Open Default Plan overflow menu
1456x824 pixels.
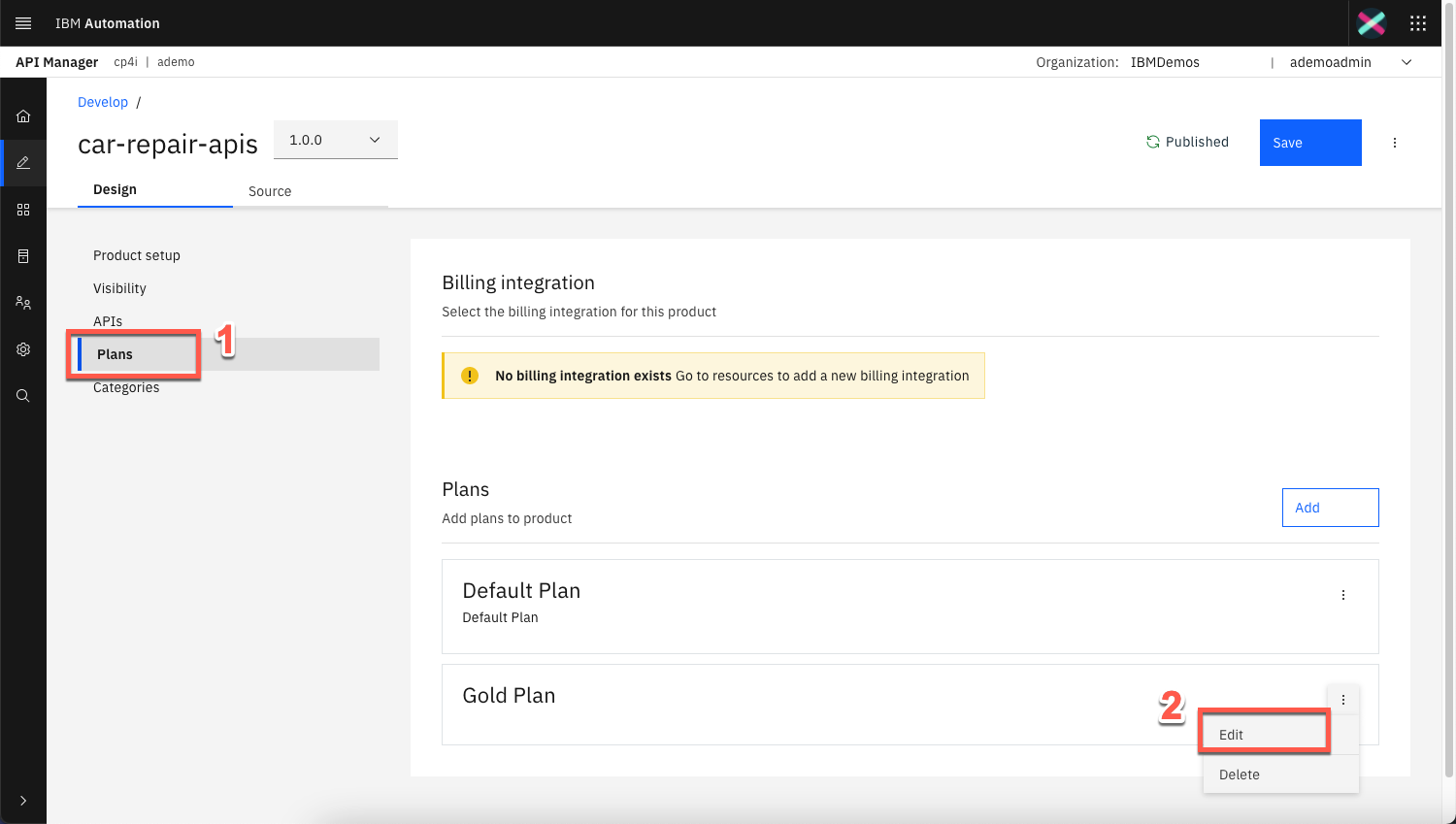1343,595
